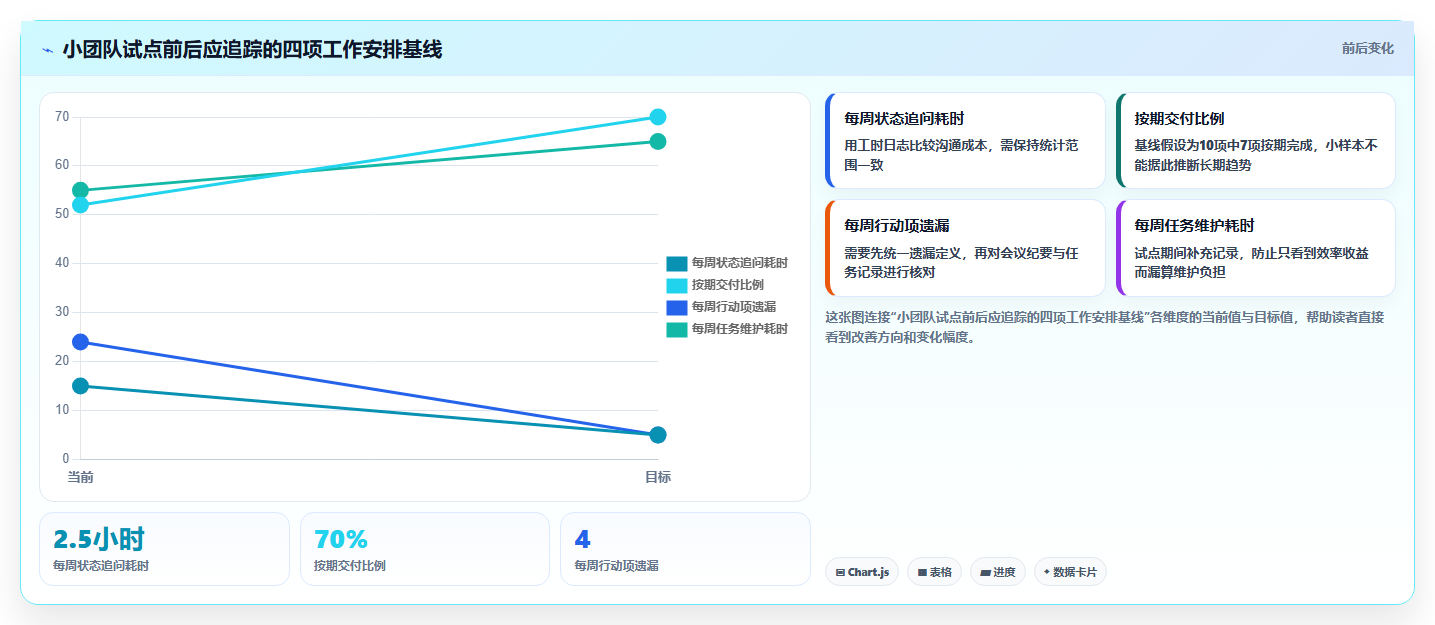Open the 每周任务维护耗时 info card
The height and width of the screenshot is (625, 1435).
(x=1255, y=248)
